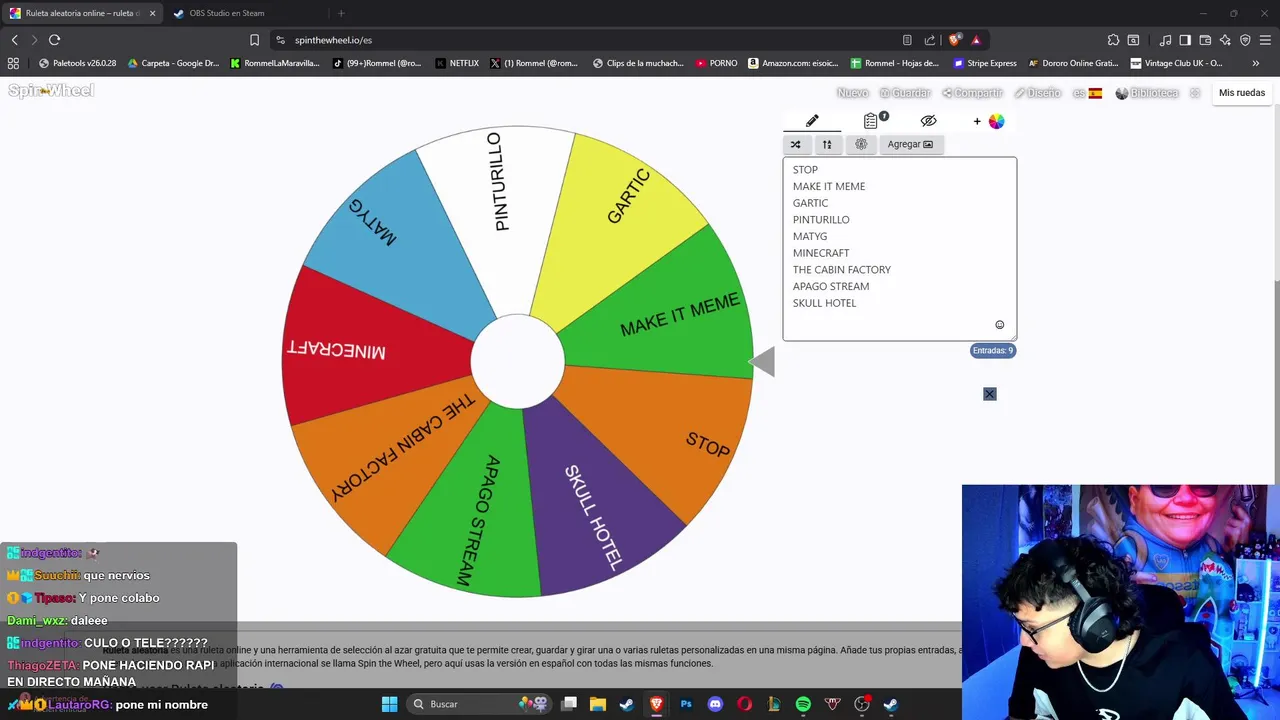Open Paletools v26.0.28 bookmark
The width and height of the screenshot is (1280, 720).
point(77,63)
